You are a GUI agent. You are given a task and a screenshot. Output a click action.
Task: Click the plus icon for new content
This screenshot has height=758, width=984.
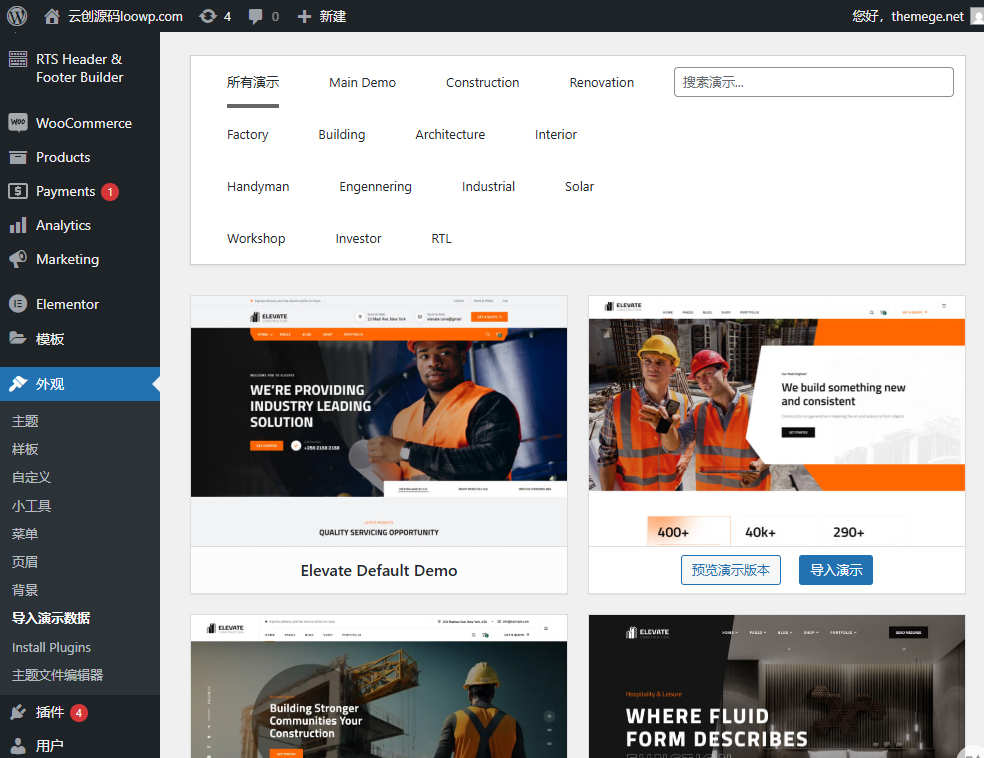(x=304, y=16)
